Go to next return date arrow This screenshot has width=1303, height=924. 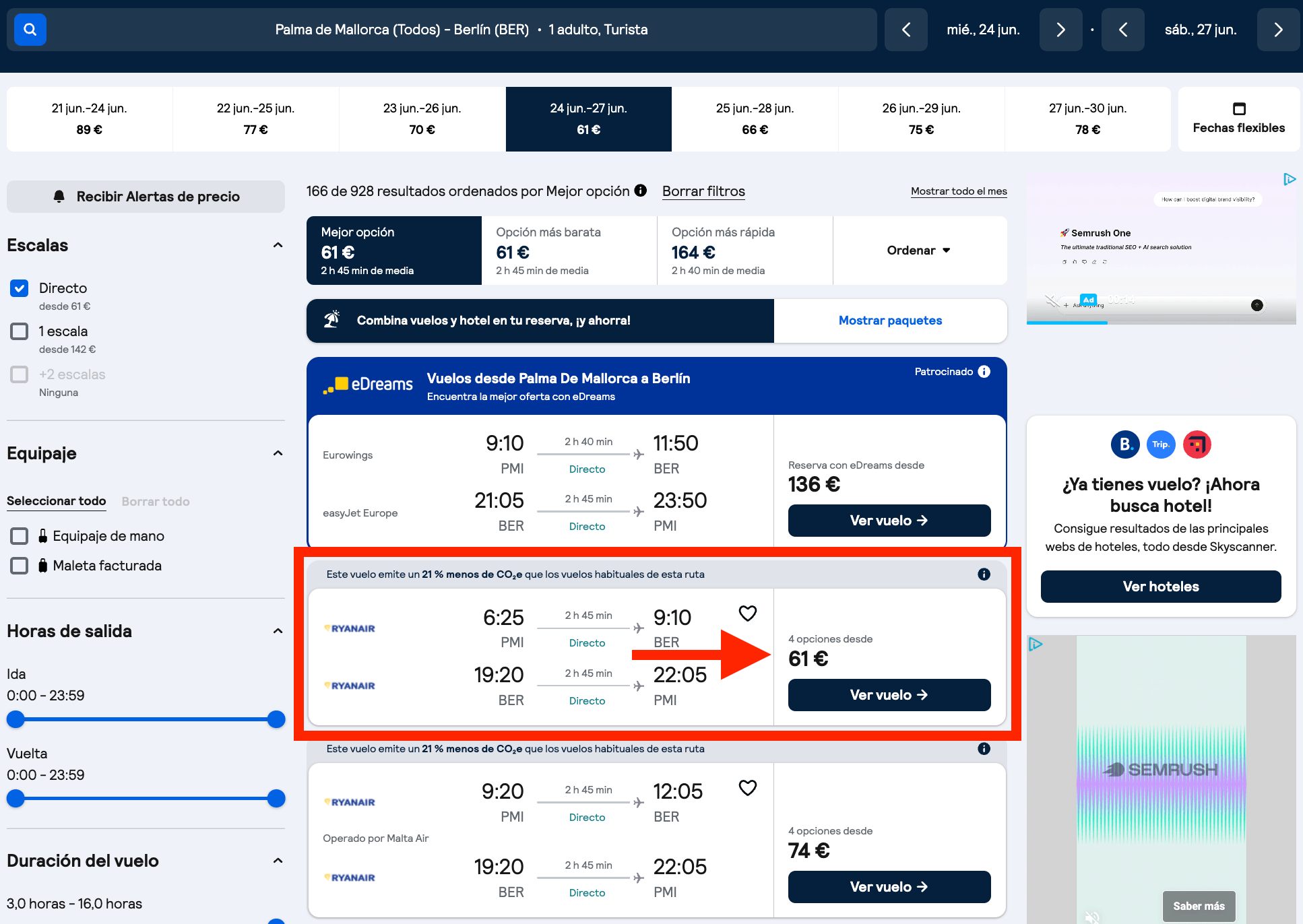coord(1278,30)
